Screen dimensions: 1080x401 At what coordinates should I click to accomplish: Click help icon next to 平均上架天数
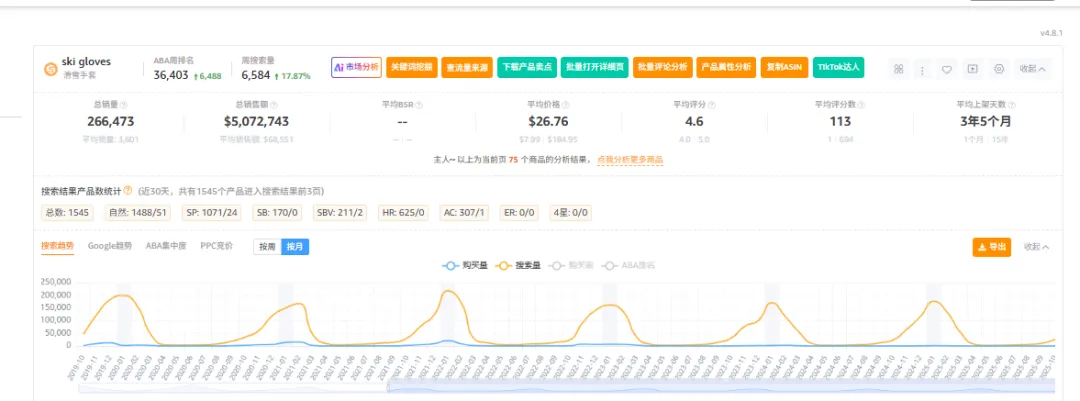pyautogui.click(x=1011, y=105)
